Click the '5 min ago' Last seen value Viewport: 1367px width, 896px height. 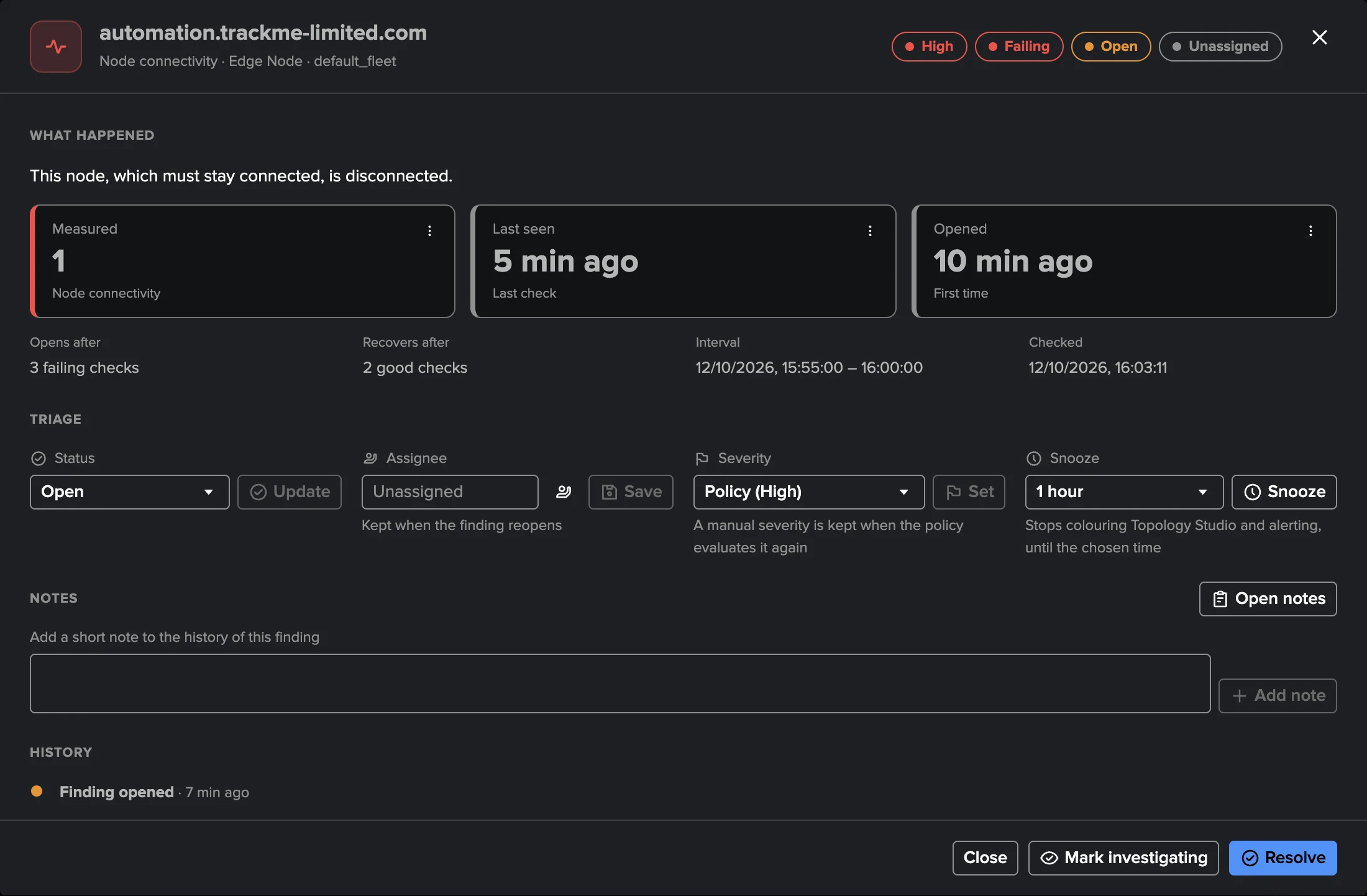point(565,261)
